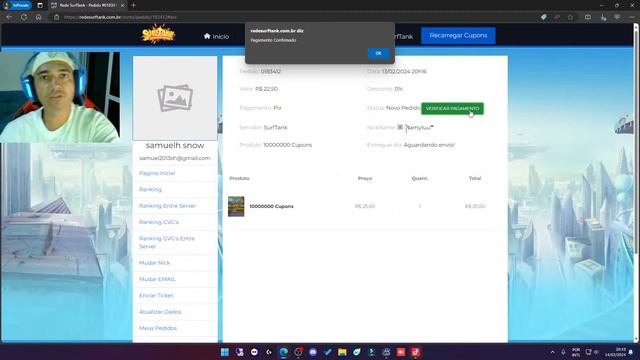
Task: Open Ranking GVG's sidebar link
Action: (158, 222)
